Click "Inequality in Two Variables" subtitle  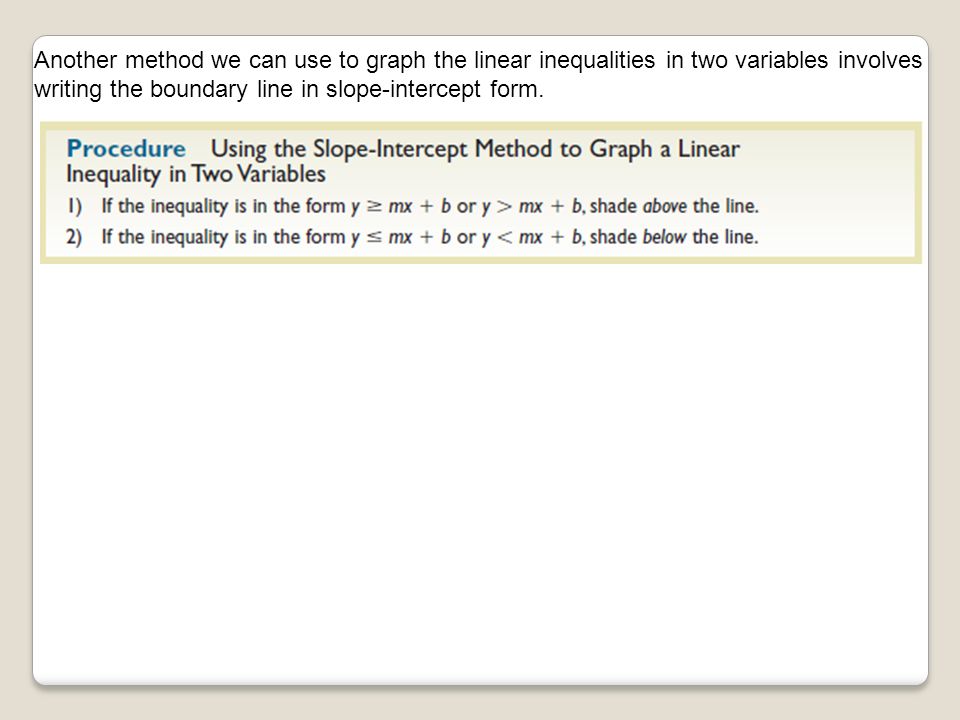pyautogui.click(x=196, y=174)
